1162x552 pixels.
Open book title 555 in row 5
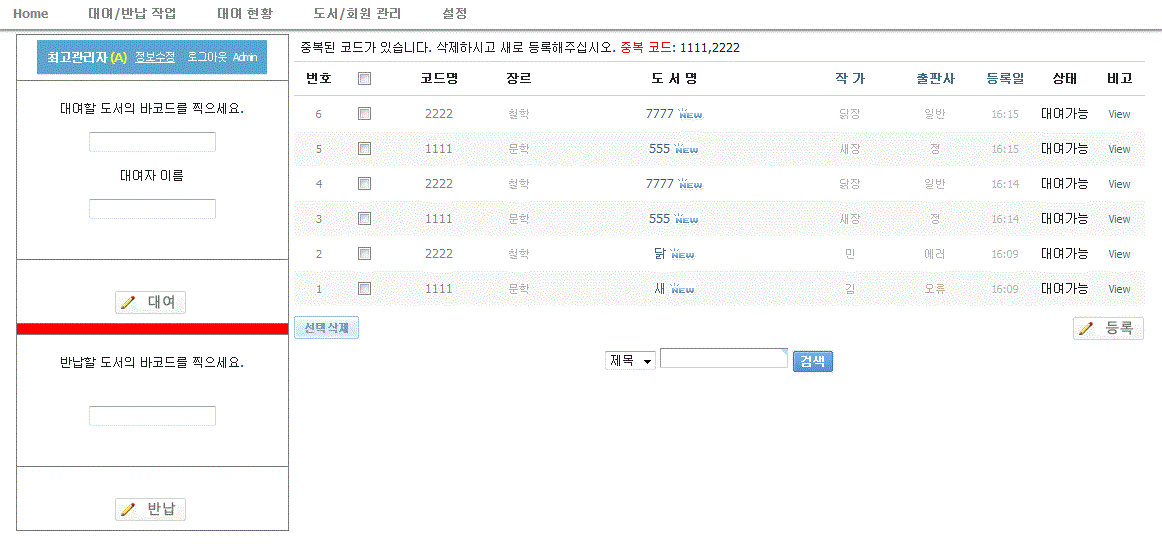point(659,148)
